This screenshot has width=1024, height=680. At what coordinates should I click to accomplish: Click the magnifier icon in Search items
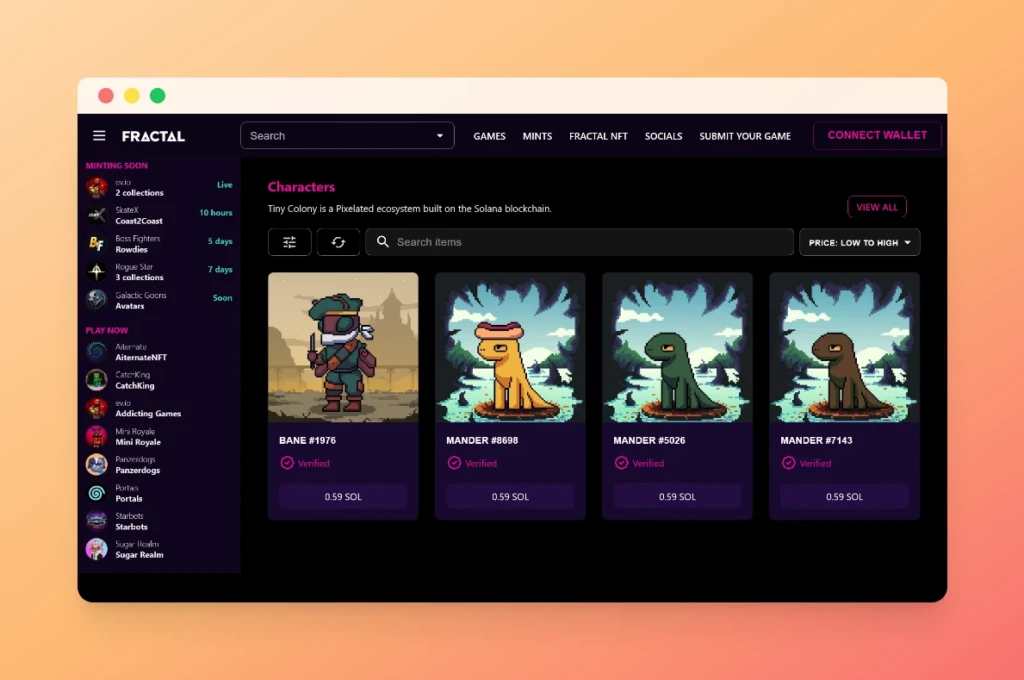point(383,242)
